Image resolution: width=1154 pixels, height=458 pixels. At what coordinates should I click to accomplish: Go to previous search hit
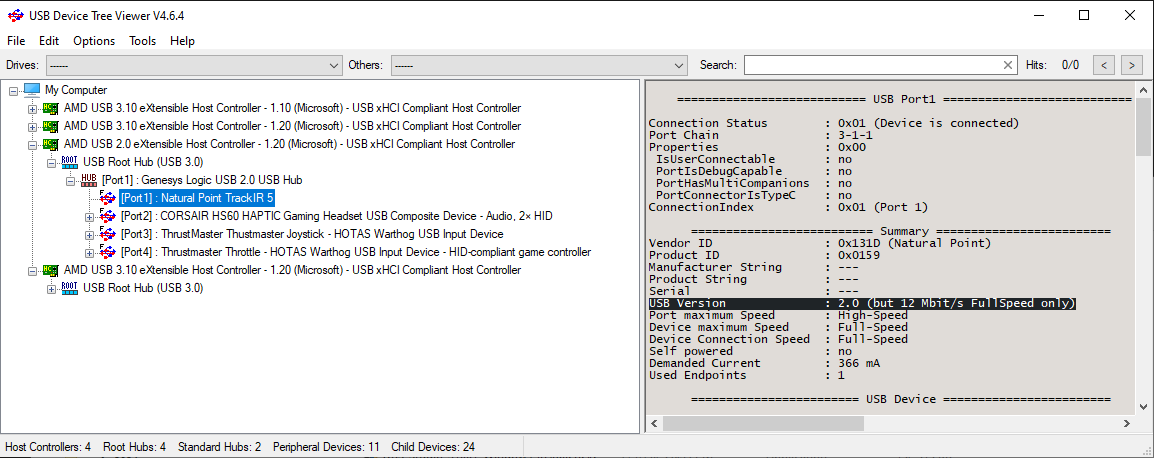click(1103, 65)
